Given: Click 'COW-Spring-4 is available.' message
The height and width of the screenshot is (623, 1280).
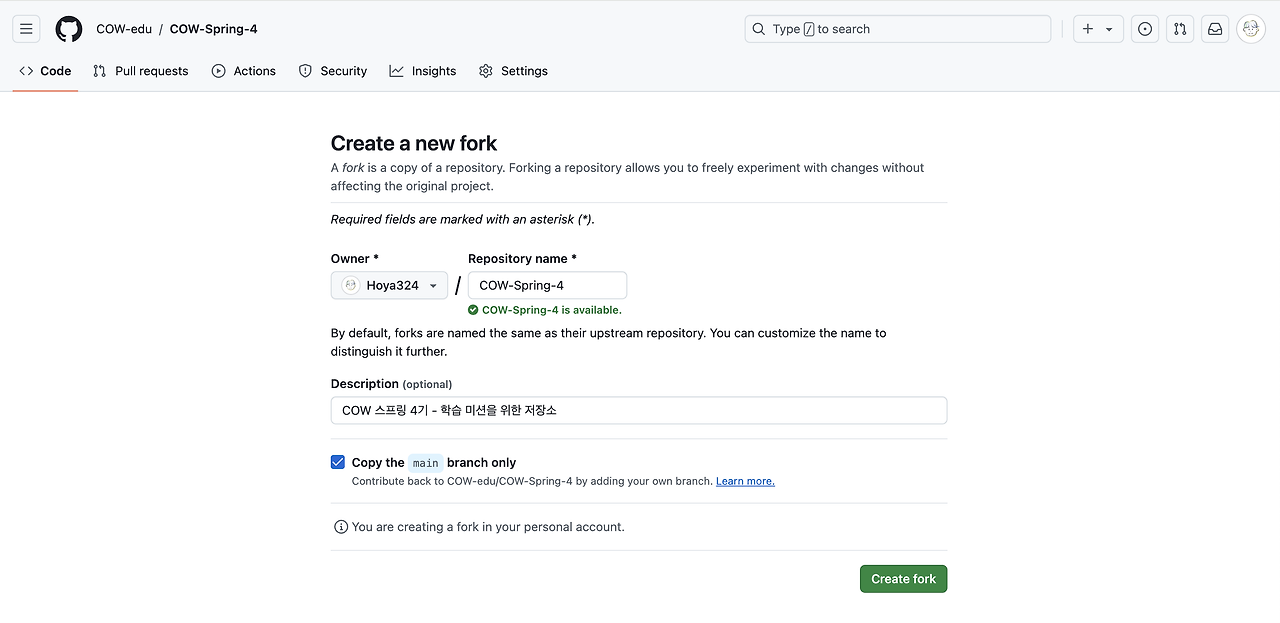Looking at the screenshot, I should point(552,310).
